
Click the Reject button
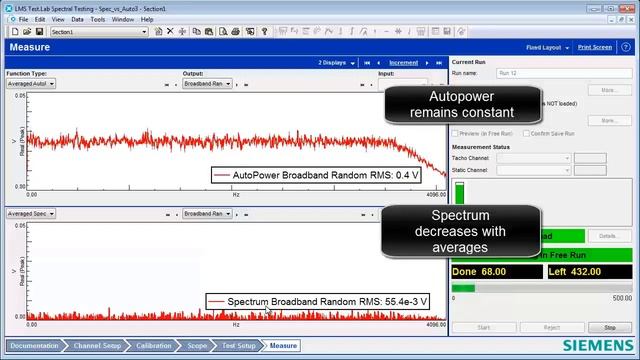(x=552, y=328)
